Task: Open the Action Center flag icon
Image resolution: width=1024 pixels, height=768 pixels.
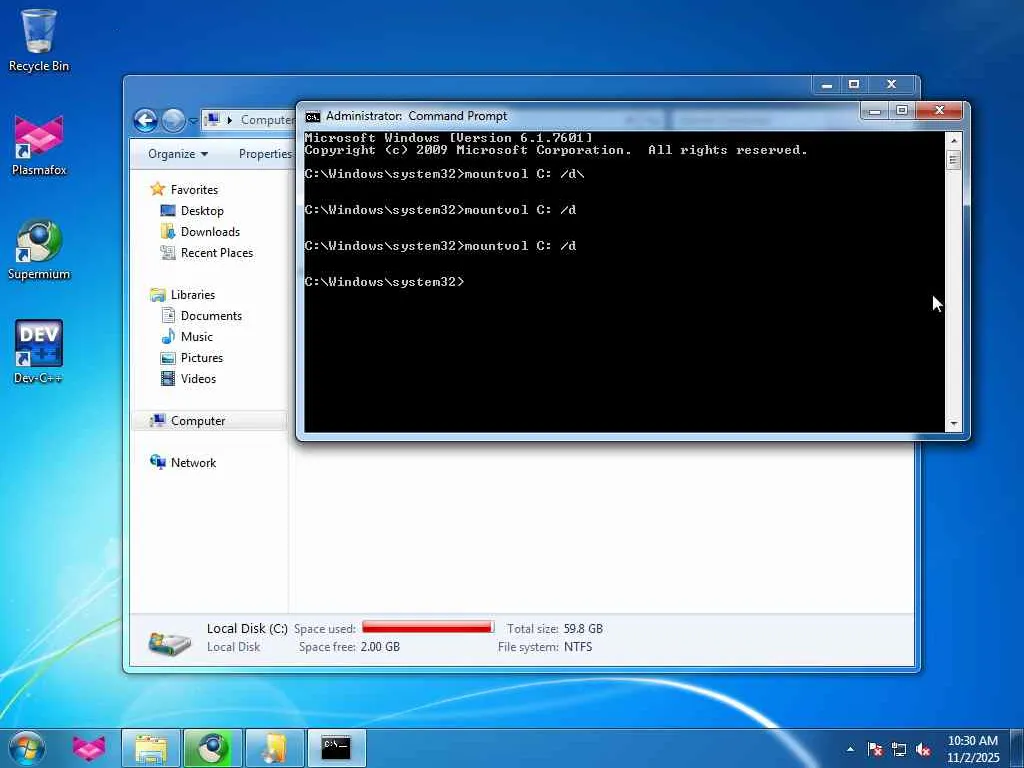Action: point(875,749)
